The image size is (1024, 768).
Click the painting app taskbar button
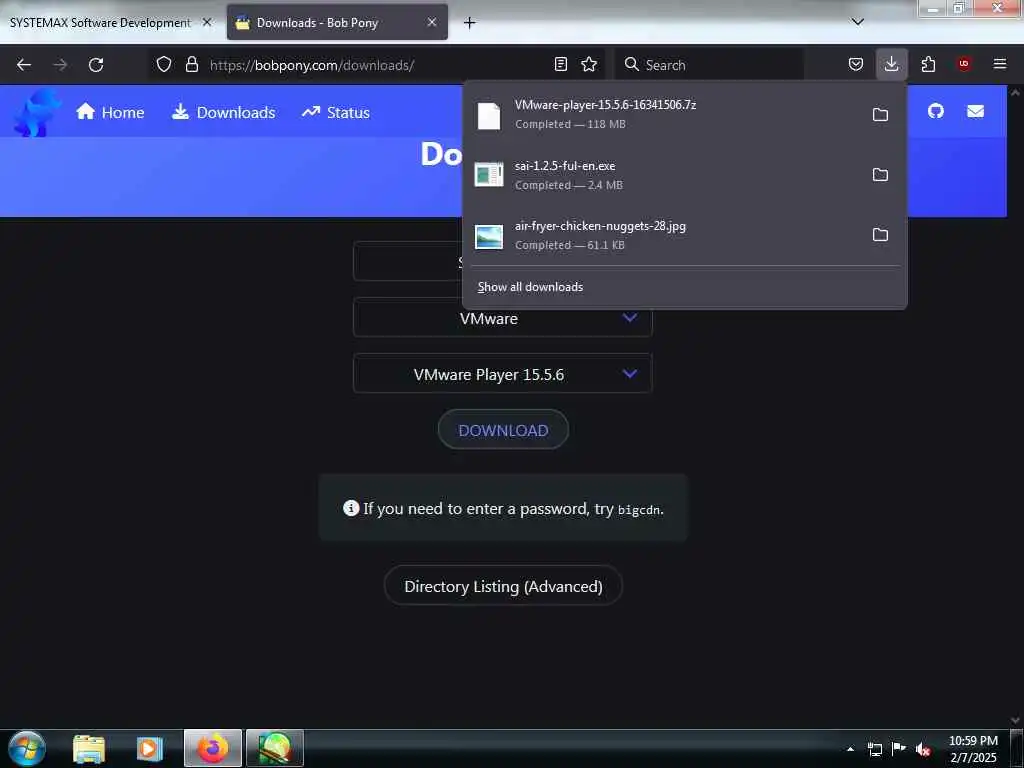(x=275, y=748)
